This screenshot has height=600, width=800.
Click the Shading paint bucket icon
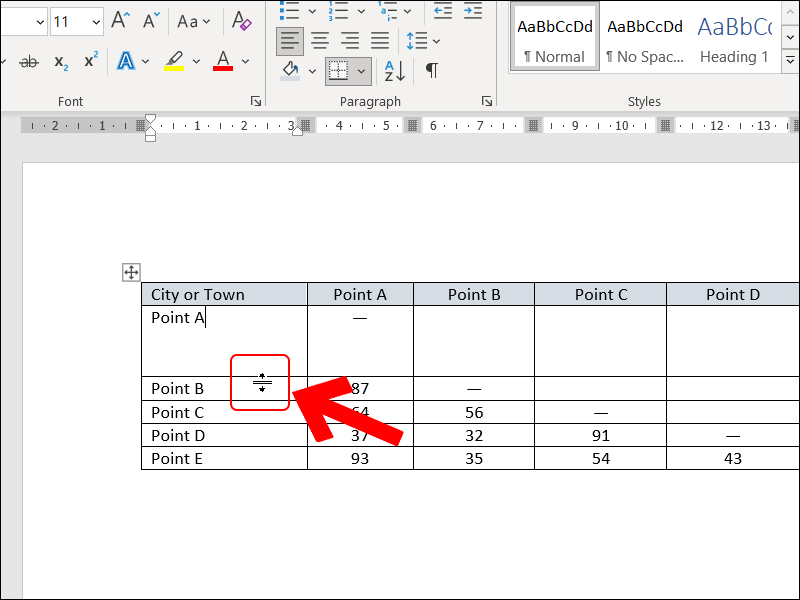tap(291, 71)
